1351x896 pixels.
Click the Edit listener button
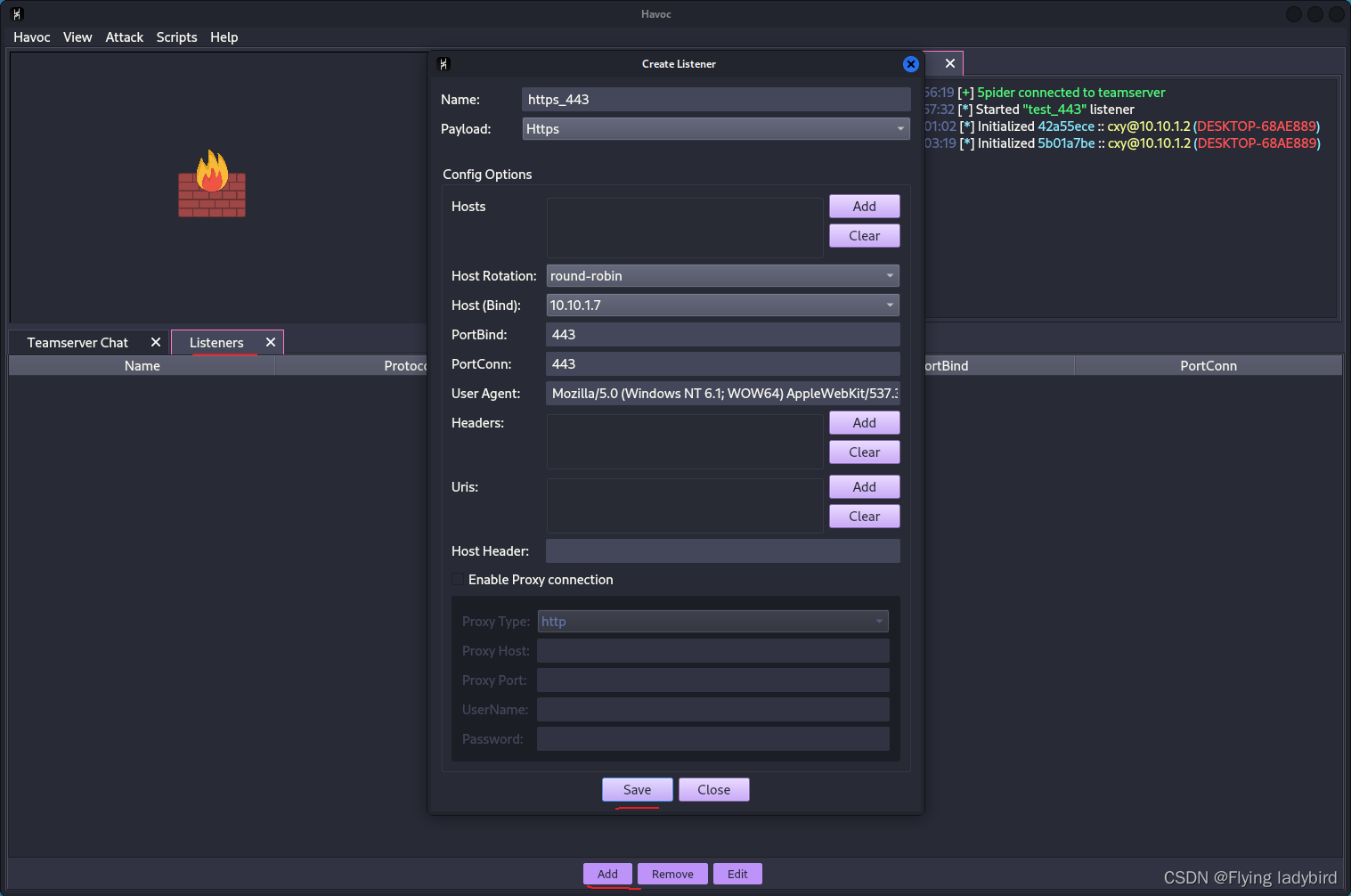pyautogui.click(x=737, y=875)
